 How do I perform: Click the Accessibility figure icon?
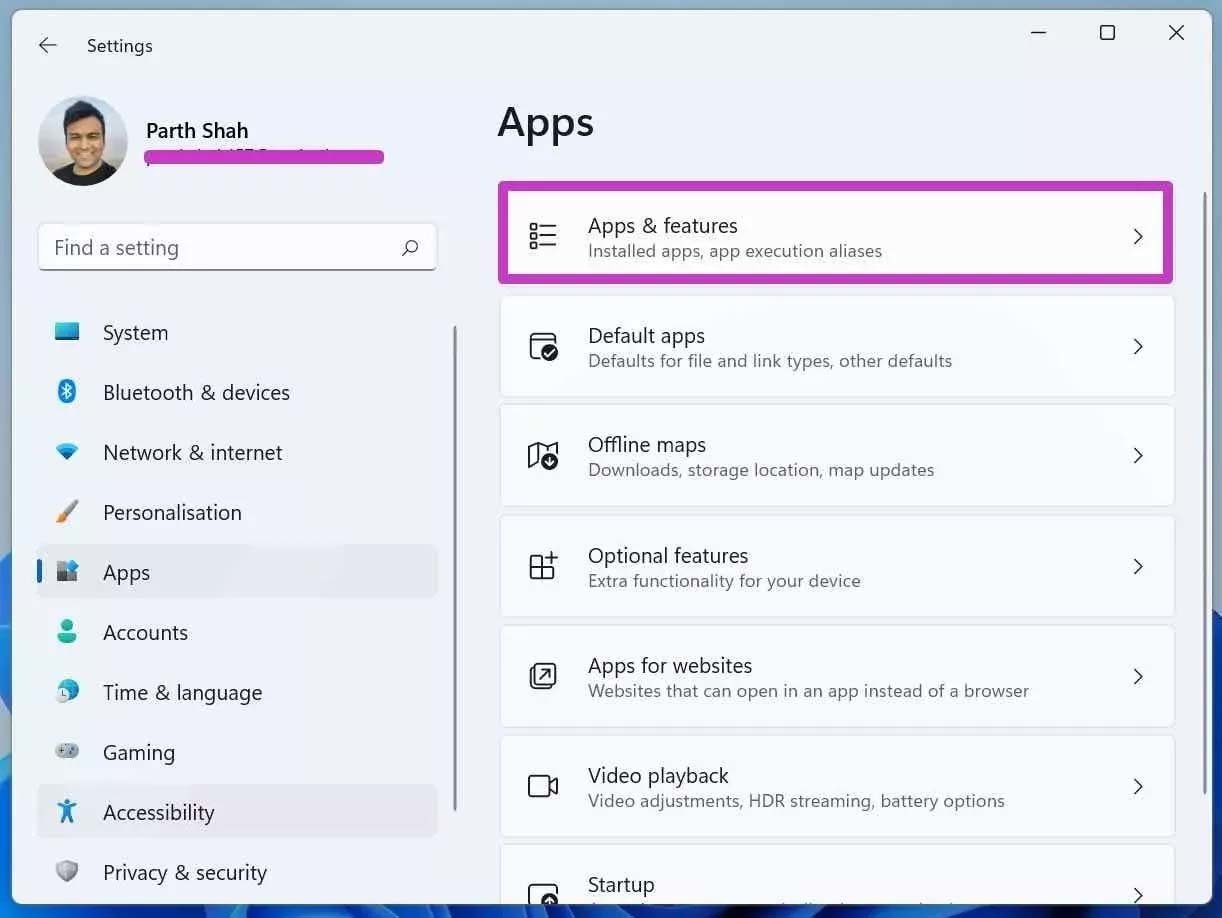coord(67,811)
